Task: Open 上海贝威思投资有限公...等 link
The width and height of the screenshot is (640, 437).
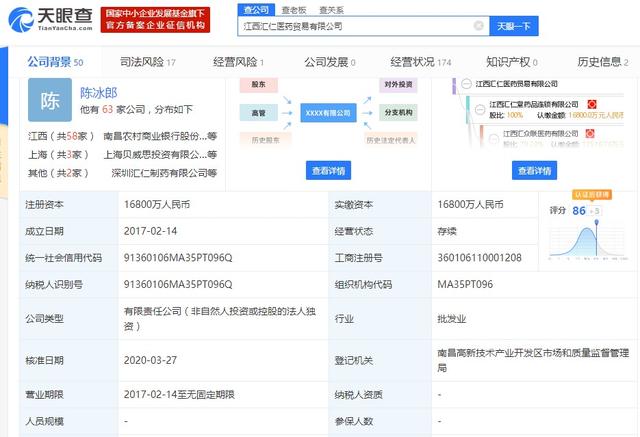Action: pos(160,155)
